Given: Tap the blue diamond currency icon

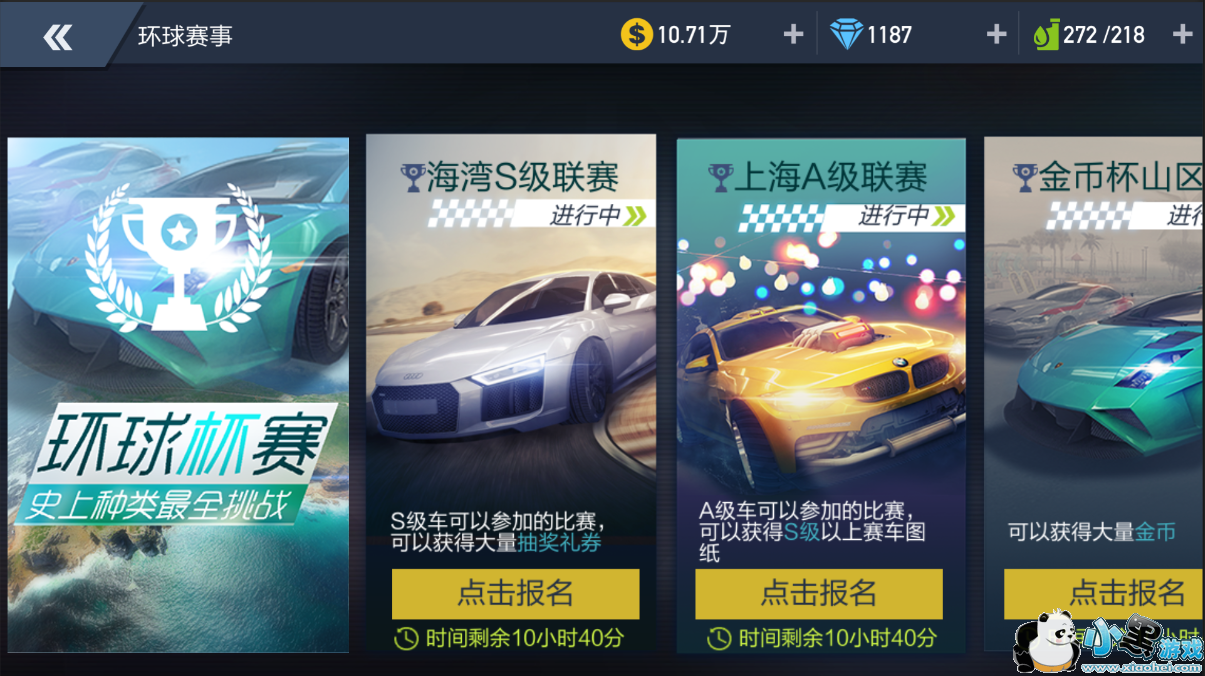Looking at the screenshot, I should coord(846,35).
